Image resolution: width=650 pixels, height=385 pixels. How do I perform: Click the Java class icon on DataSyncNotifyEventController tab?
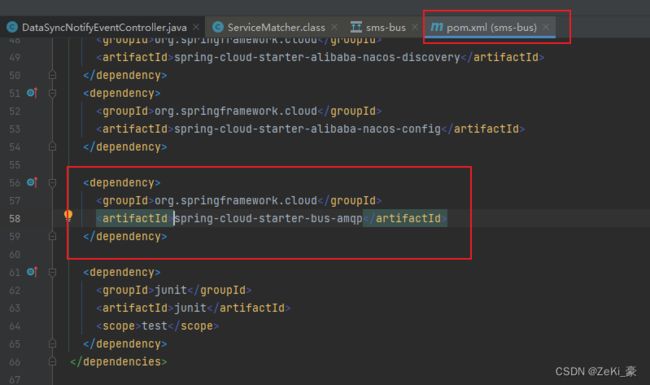(x=12, y=27)
